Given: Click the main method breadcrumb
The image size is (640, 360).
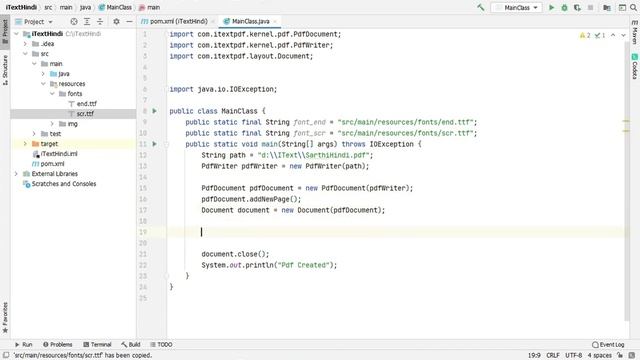Looking at the screenshot, I should (149, 7).
